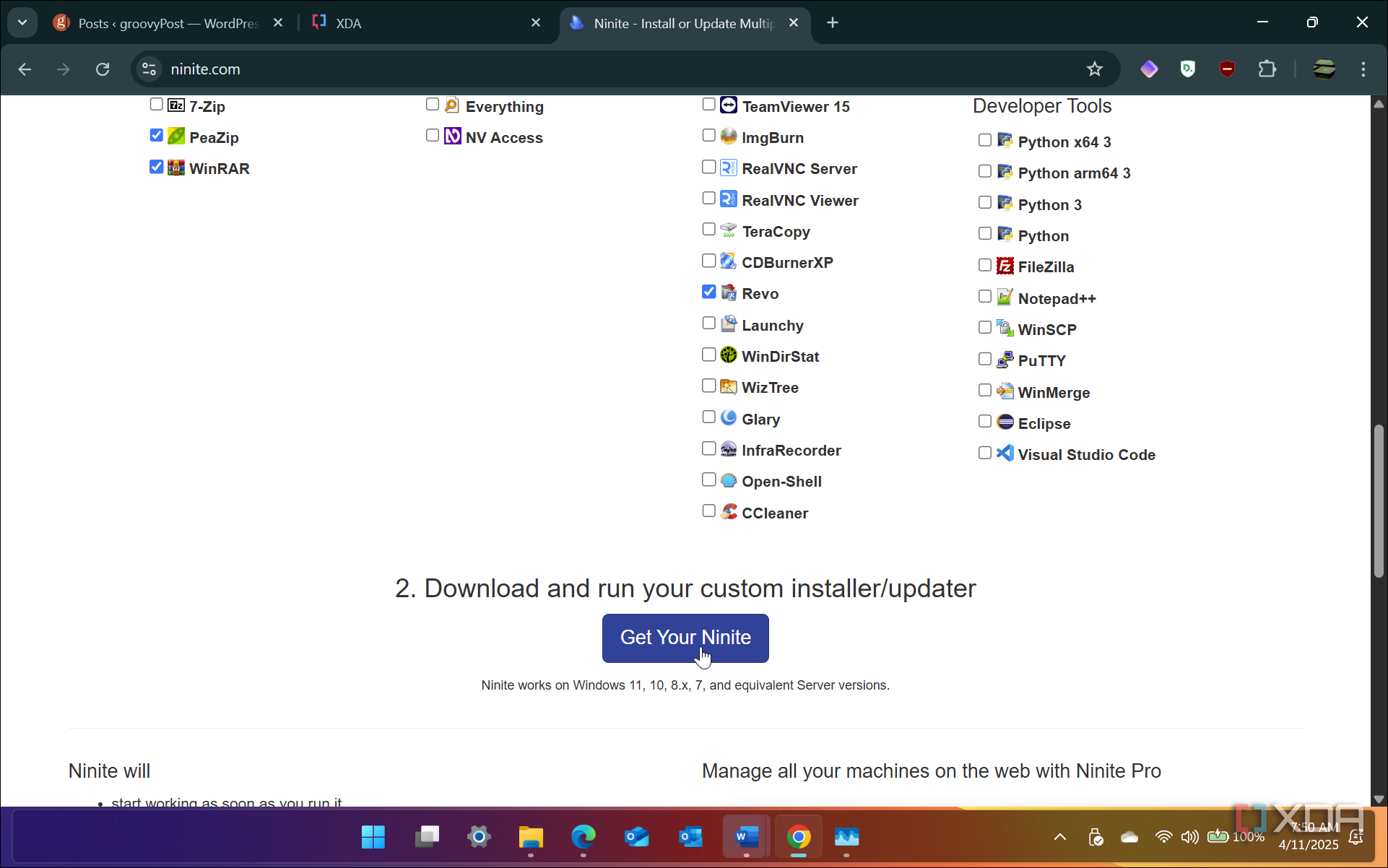The width and height of the screenshot is (1388, 868).
Task: Click the FileZilla app icon
Action: point(1005,266)
